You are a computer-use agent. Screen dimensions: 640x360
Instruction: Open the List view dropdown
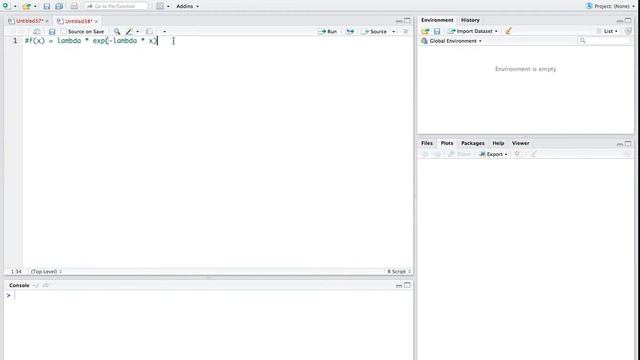coord(607,31)
